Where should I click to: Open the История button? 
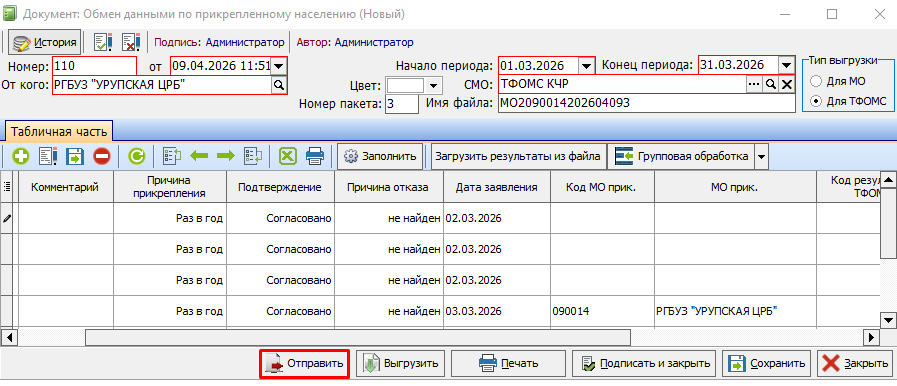44,42
